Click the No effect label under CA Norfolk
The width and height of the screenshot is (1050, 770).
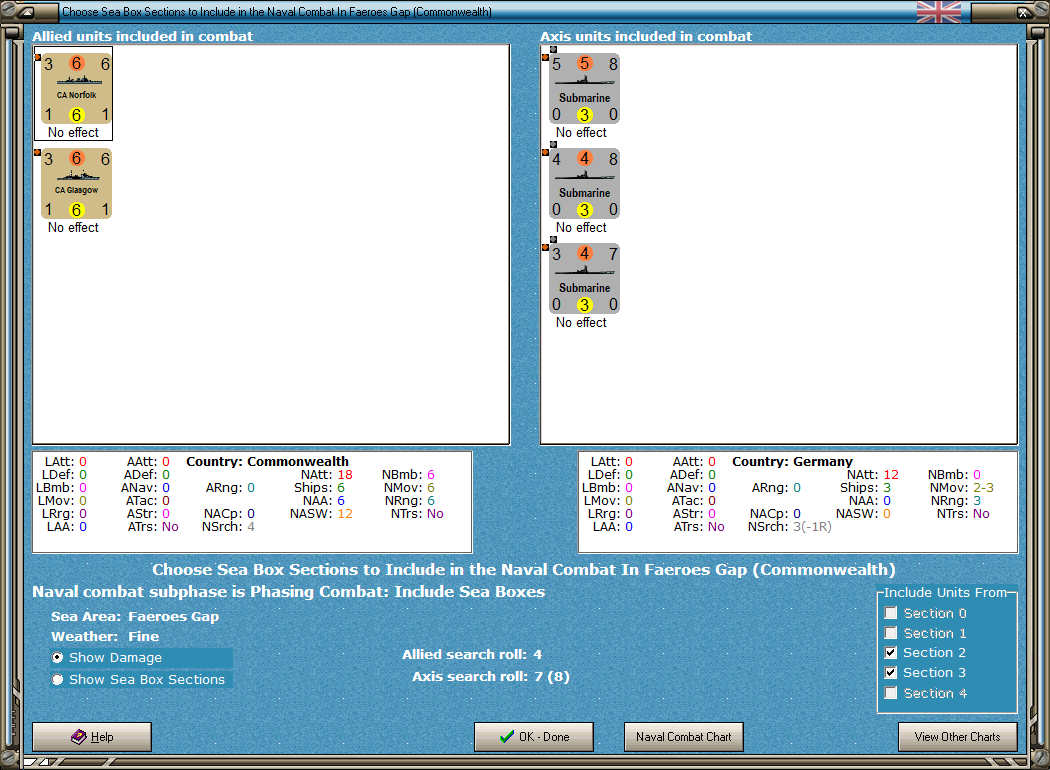(73, 133)
